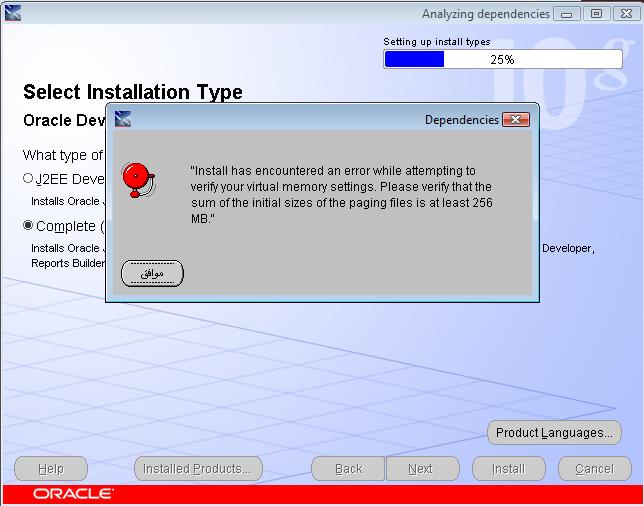Close the main installer window
Screen dimensions: 644x506
coord(626,13)
